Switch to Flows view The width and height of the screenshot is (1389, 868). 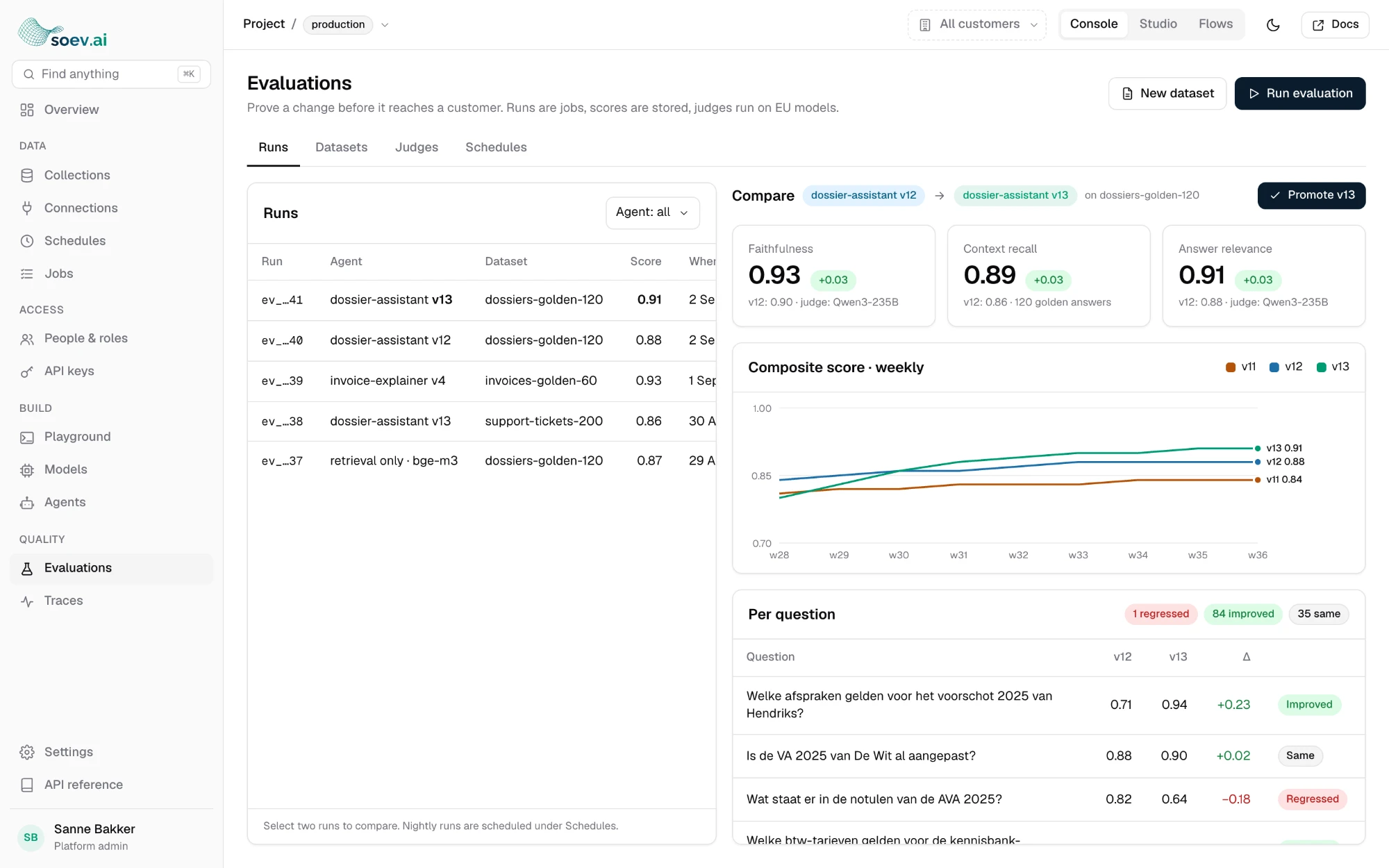(1215, 24)
